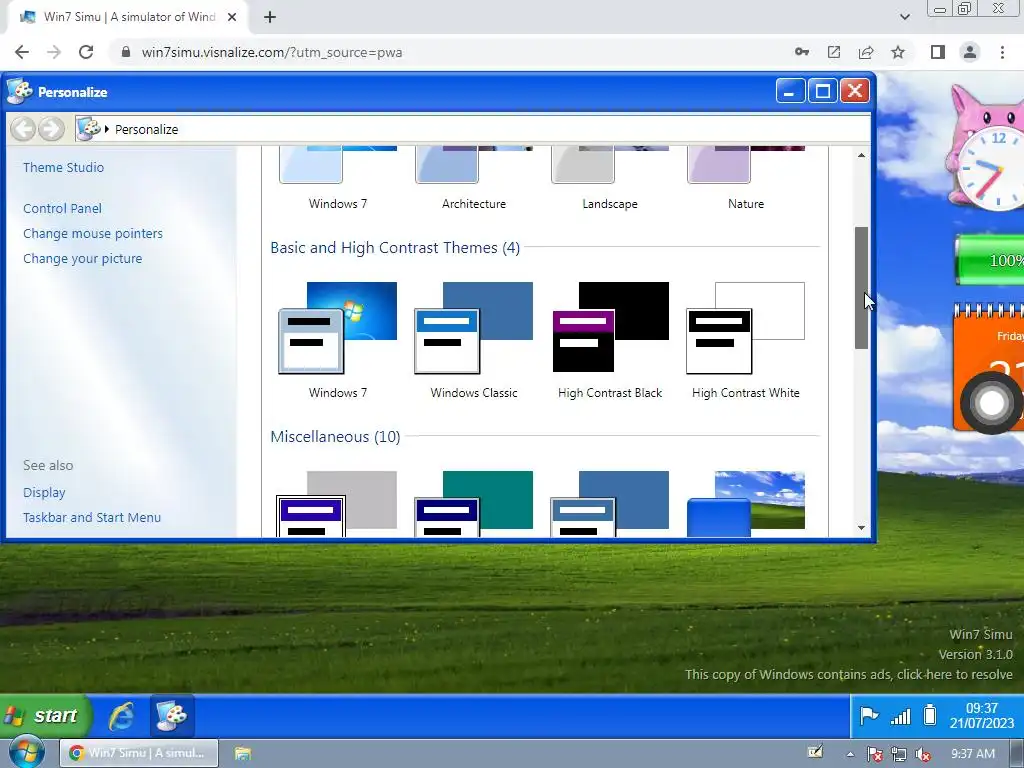Open Display settings link

(44, 492)
